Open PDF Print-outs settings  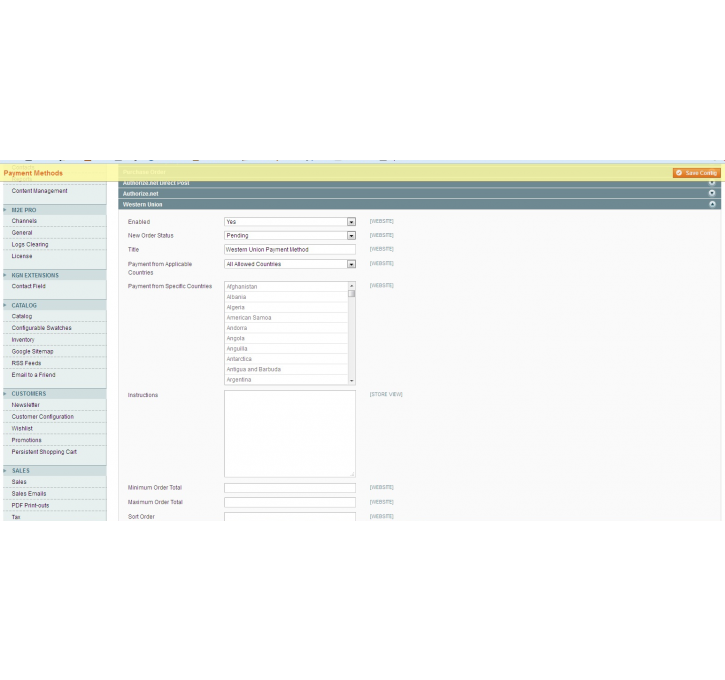point(30,506)
